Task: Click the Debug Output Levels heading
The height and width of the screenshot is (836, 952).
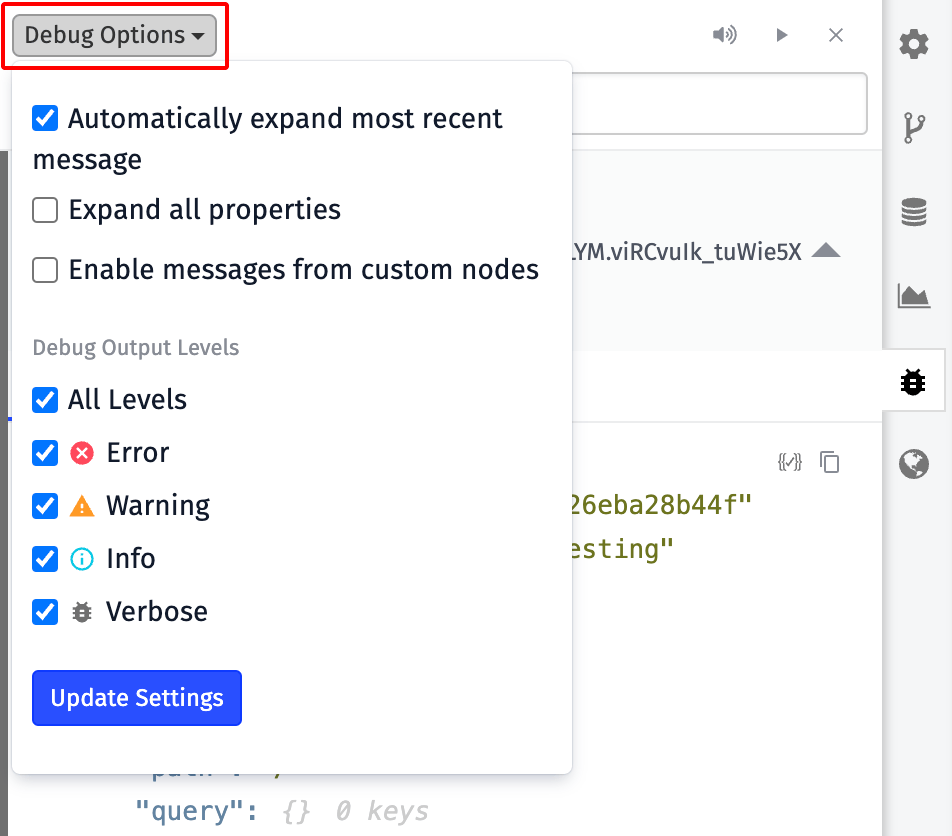Action: click(x=136, y=348)
